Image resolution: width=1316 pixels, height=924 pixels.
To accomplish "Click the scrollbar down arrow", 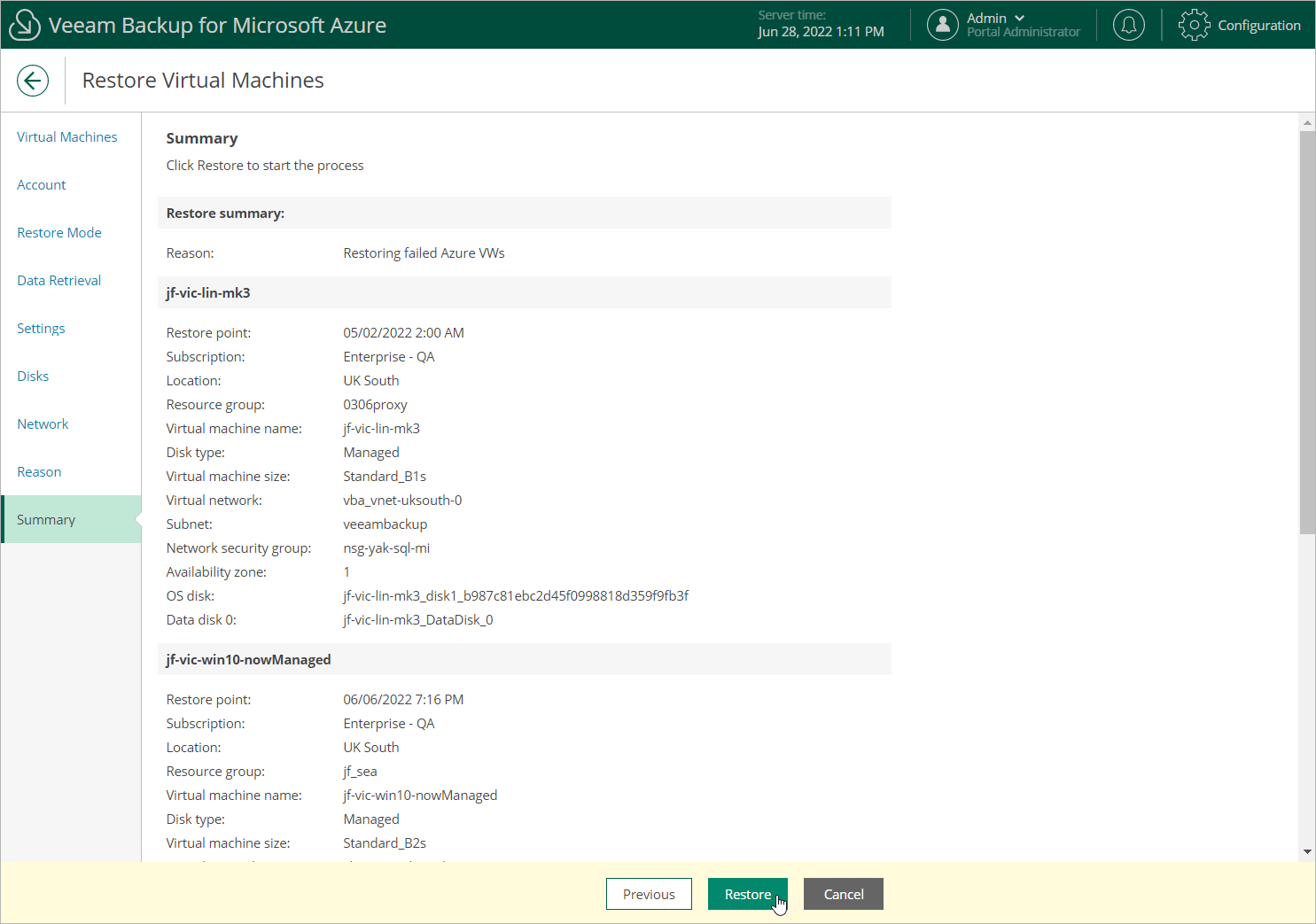I will pyautogui.click(x=1307, y=852).
